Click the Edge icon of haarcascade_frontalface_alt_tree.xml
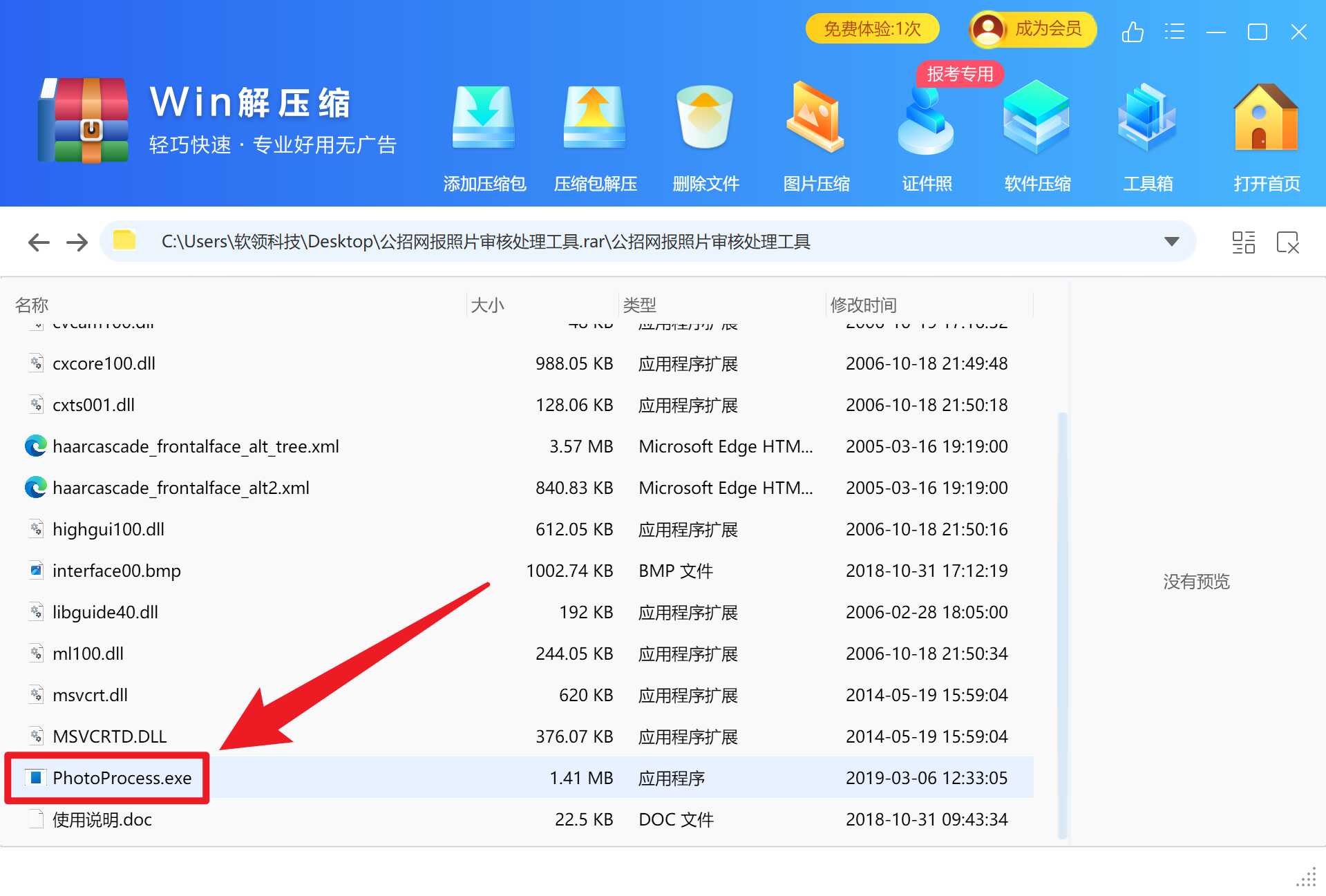Viewport: 1326px width, 896px height. click(36, 446)
